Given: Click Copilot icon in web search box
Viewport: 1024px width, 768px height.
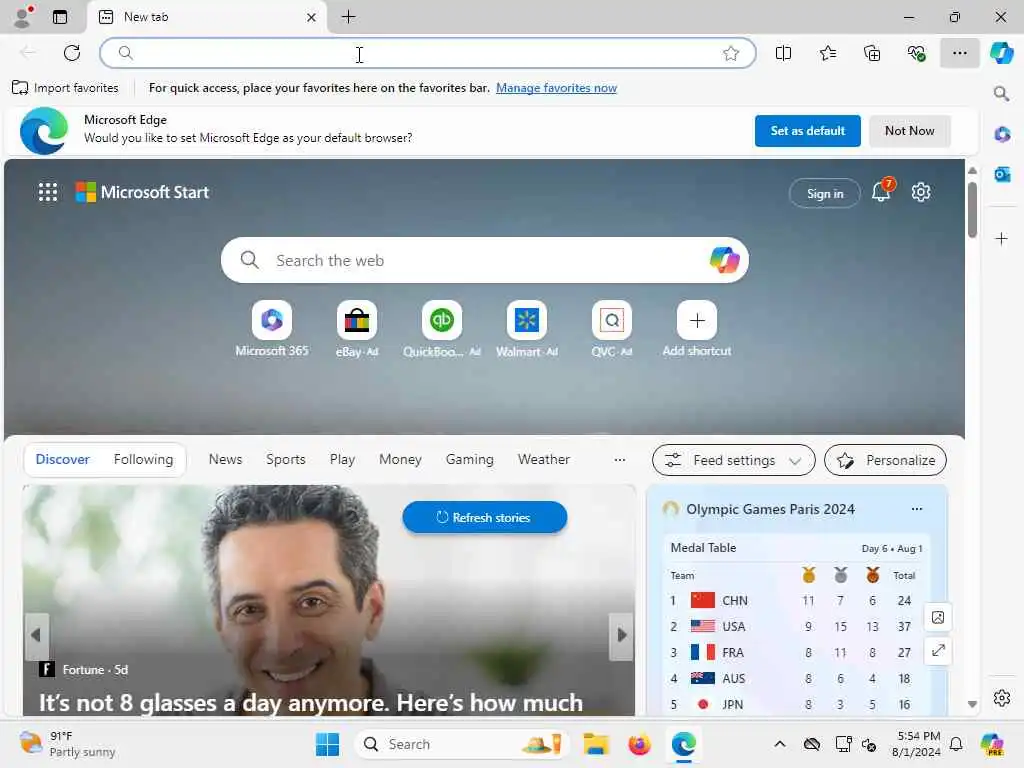Looking at the screenshot, I should click(x=724, y=260).
